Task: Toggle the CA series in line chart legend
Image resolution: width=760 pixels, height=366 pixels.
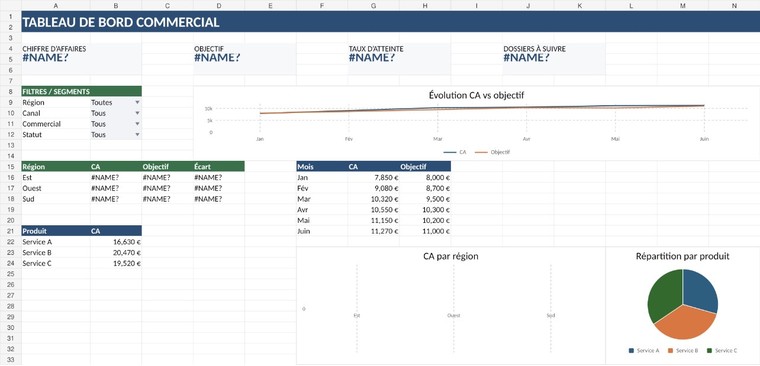Action: tap(455, 152)
